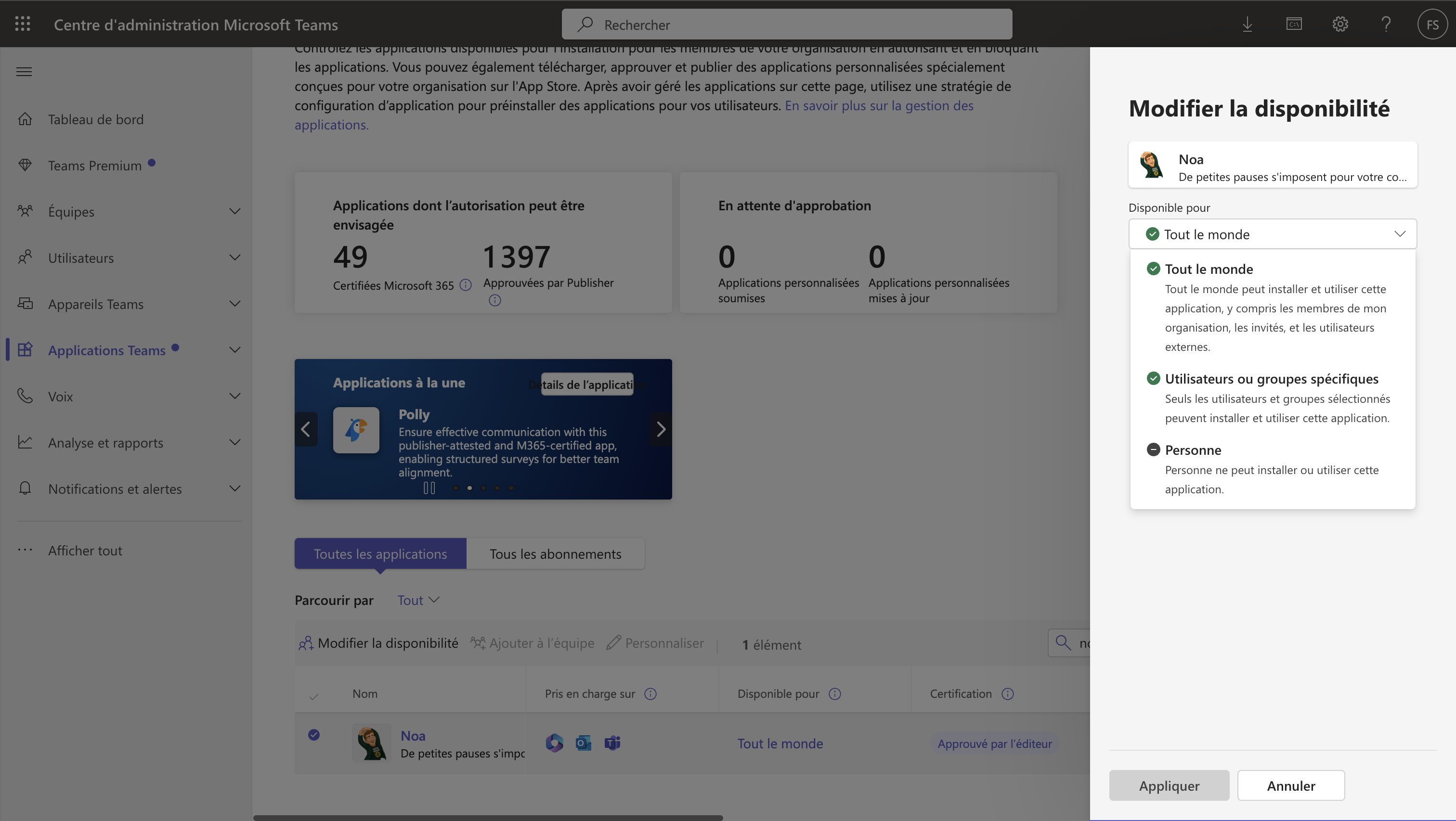This screenshot has height=821, width=1456.
Task: Collapse the hamburger navigation menu
Action: click(24, 72)
